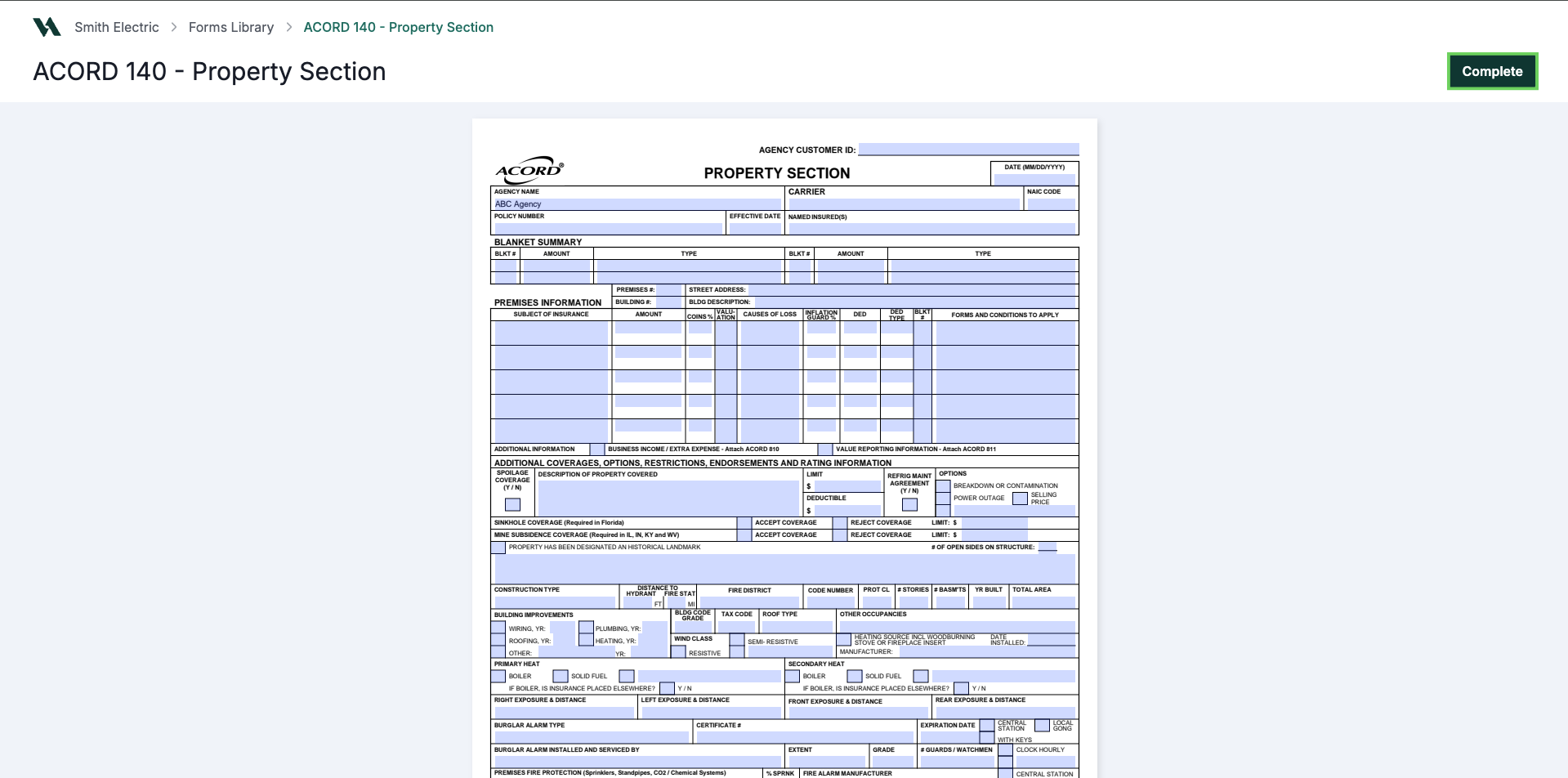The image size is (1568, 778).
Task: Check Solid Fuel under Secondary Heat
Action: coord(855,677)
